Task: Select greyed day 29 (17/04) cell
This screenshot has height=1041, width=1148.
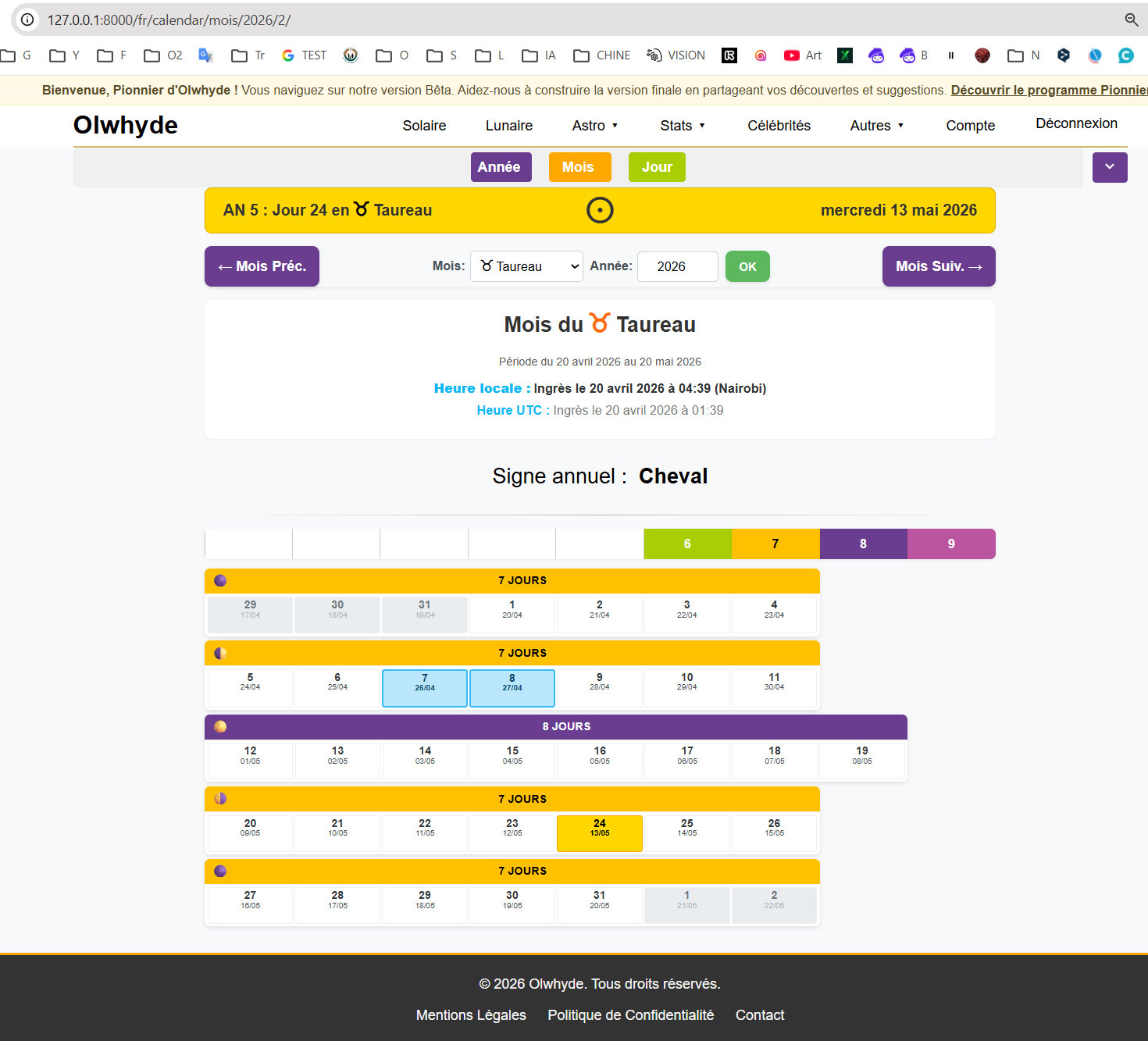Action: pos(250,615)
